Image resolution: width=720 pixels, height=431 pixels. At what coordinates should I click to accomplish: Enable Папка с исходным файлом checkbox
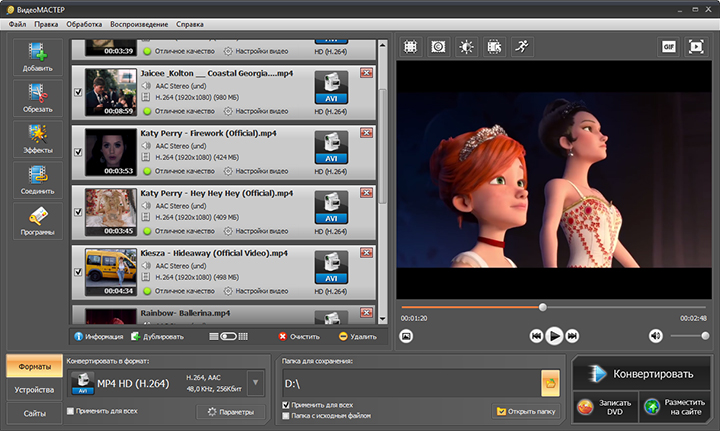tap(287, 415)
